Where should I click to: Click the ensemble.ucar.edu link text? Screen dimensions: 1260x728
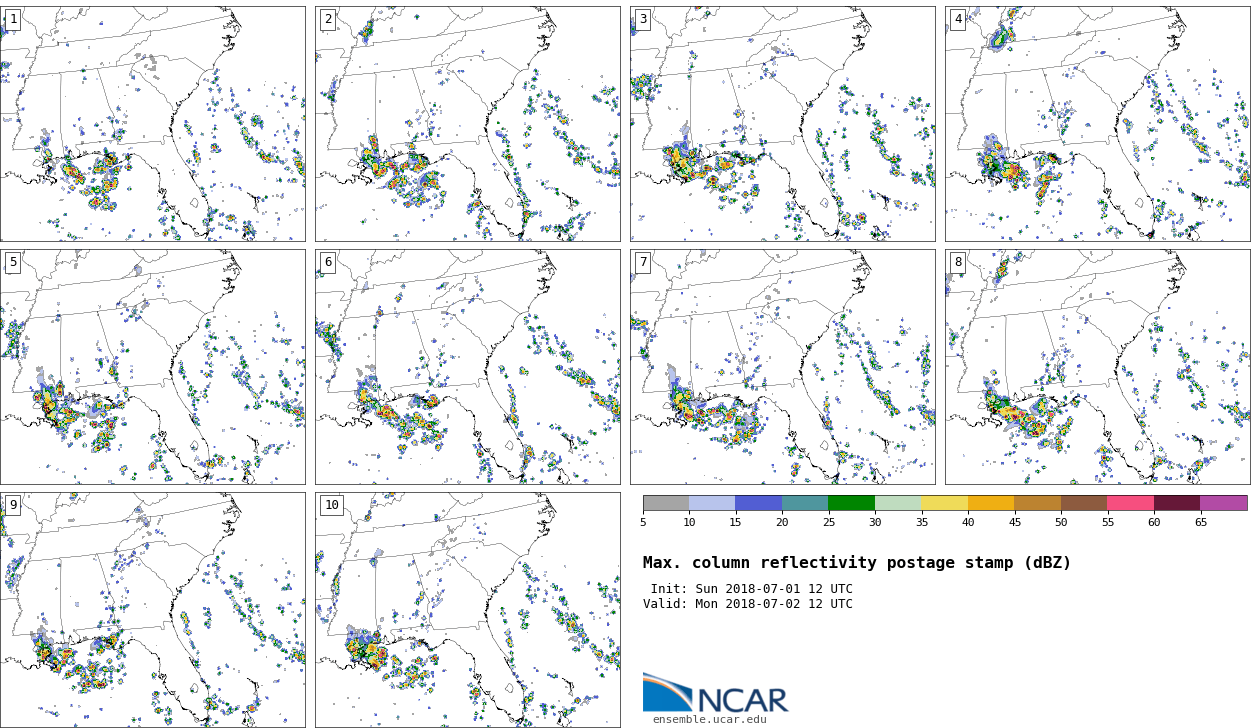[710, 719]
